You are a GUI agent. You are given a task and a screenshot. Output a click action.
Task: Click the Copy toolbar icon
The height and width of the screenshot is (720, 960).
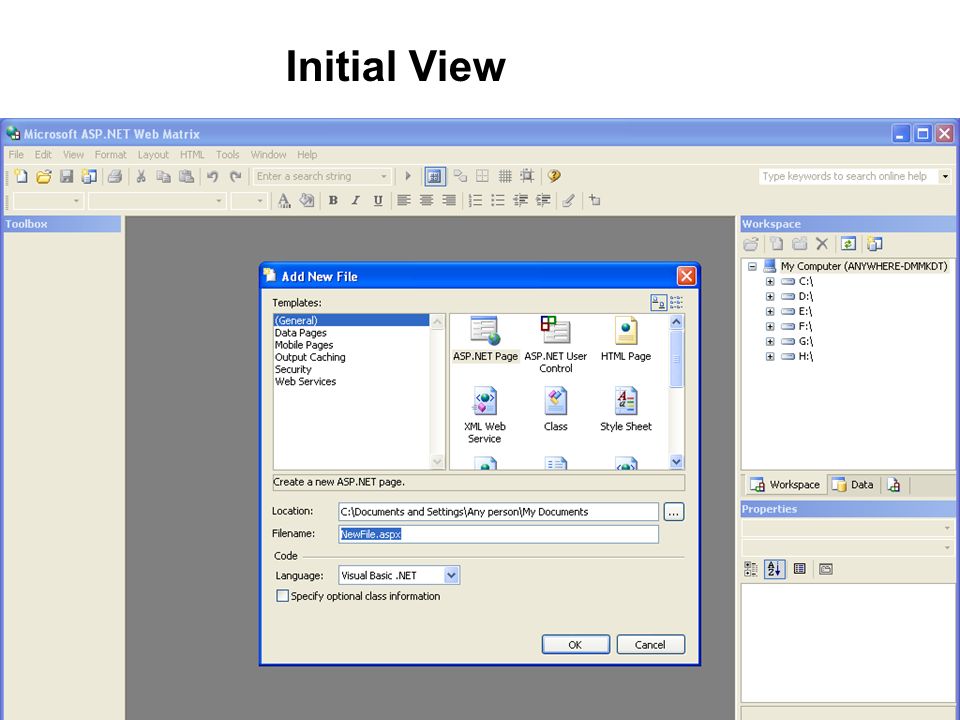pyautogui.click(x=163, y=176)
